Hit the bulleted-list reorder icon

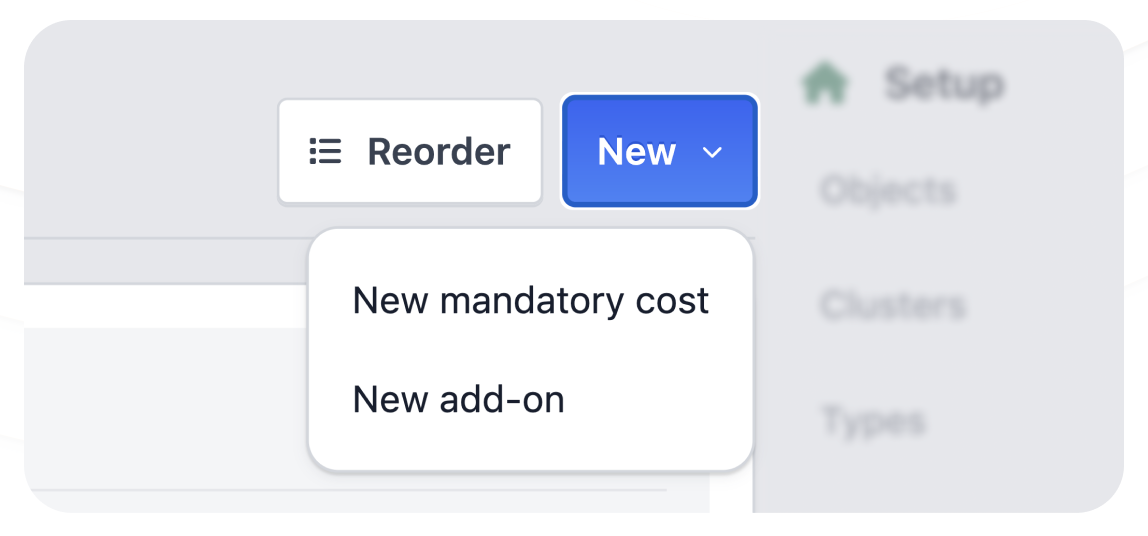click(x=325, y=152)
